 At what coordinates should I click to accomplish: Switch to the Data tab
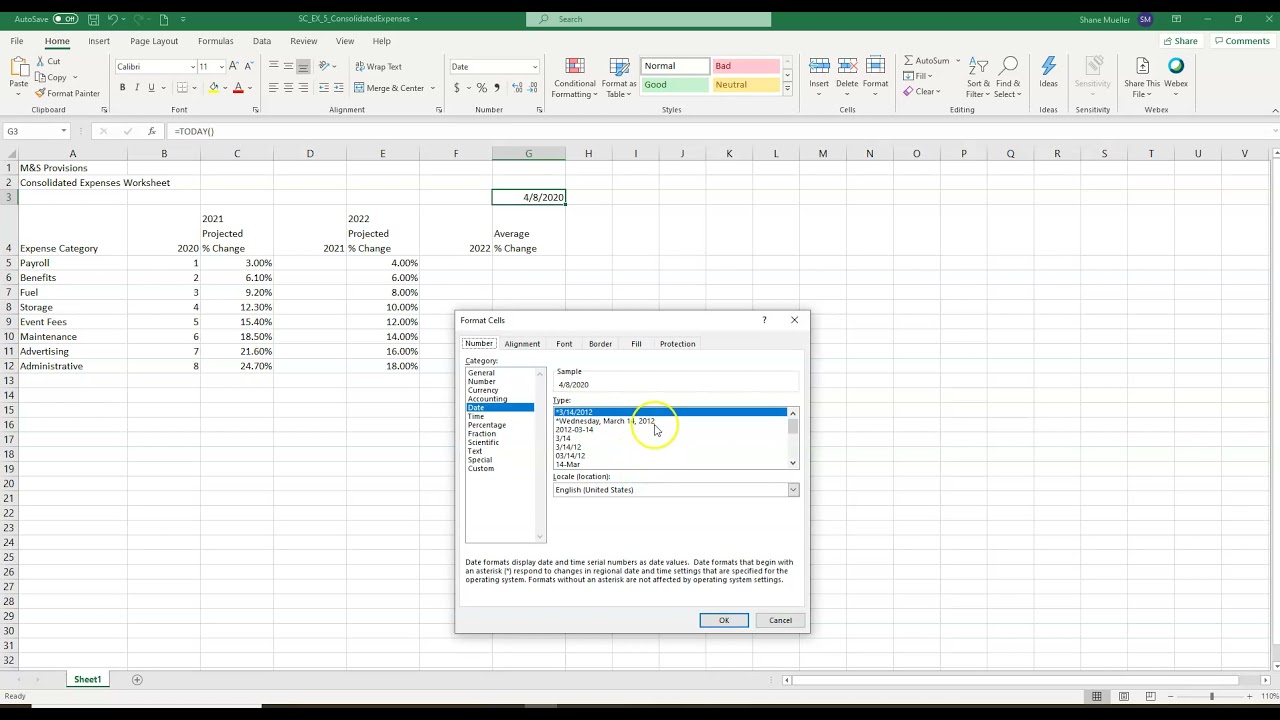pos(262,41)
